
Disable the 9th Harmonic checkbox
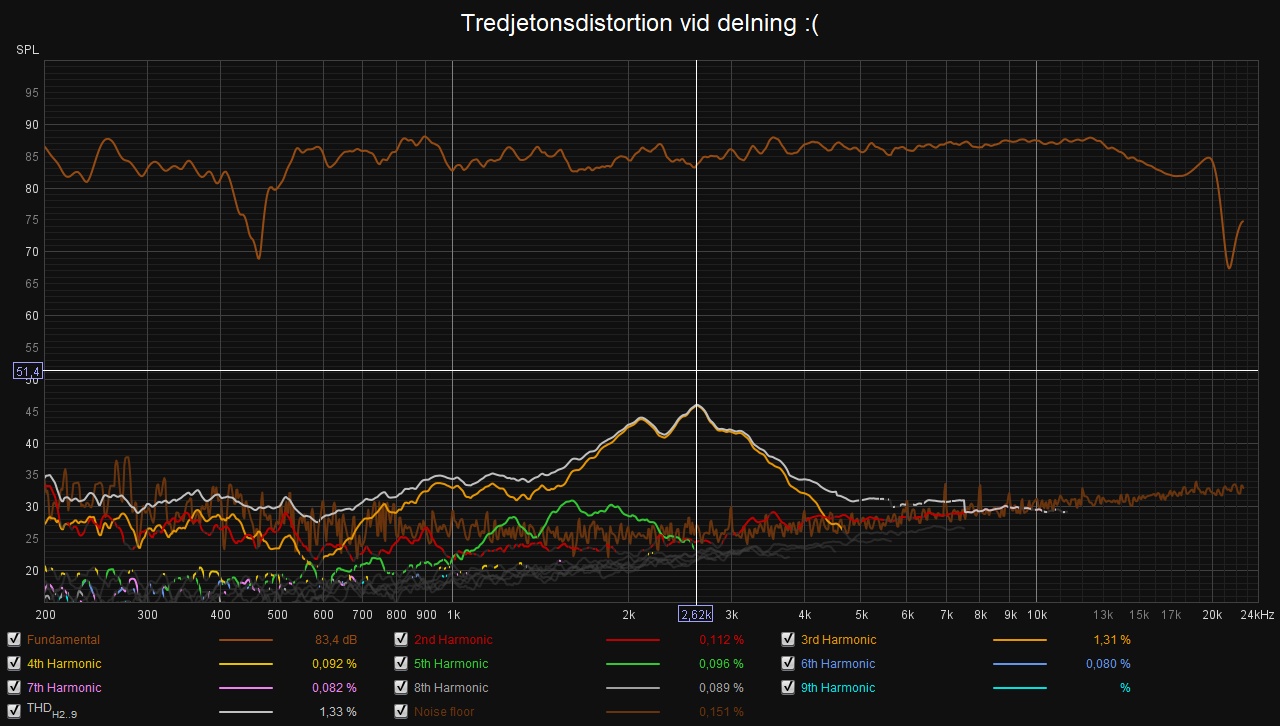[x=788, y=688]
